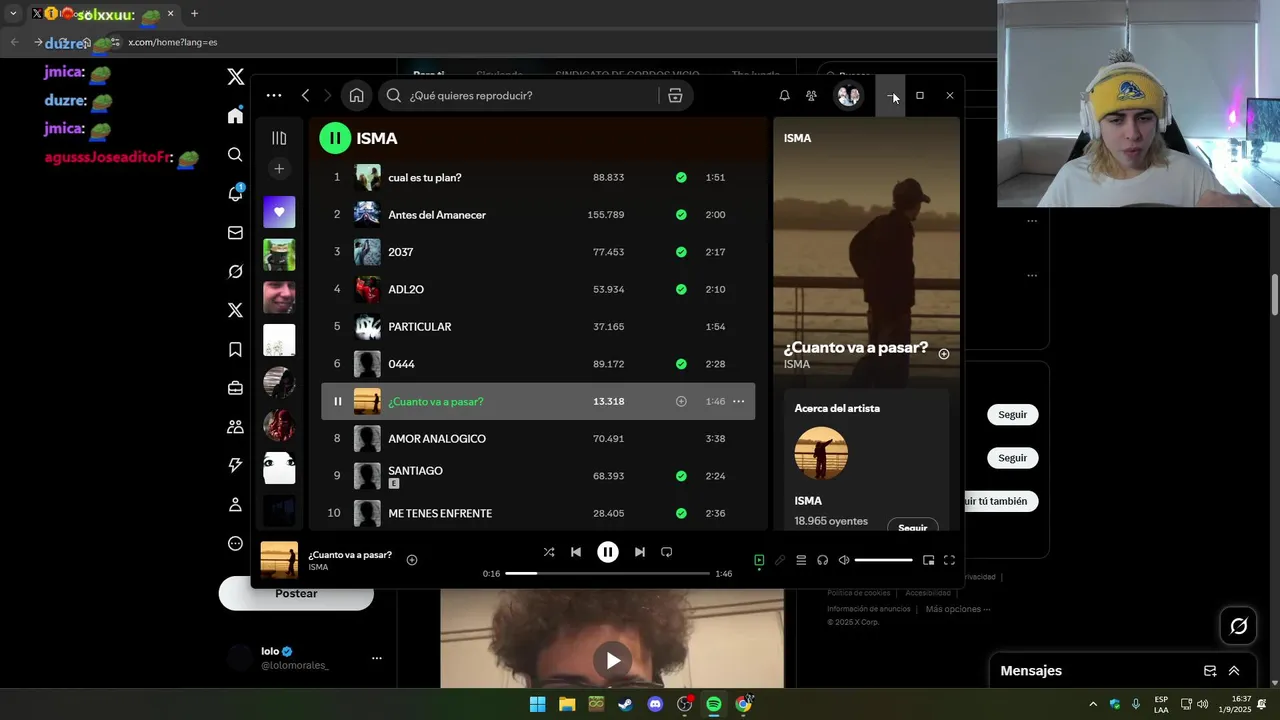The width and height of the screenshot is (1280, 720).
Task: Mute the Spotify volume
Action: point(844,560)
